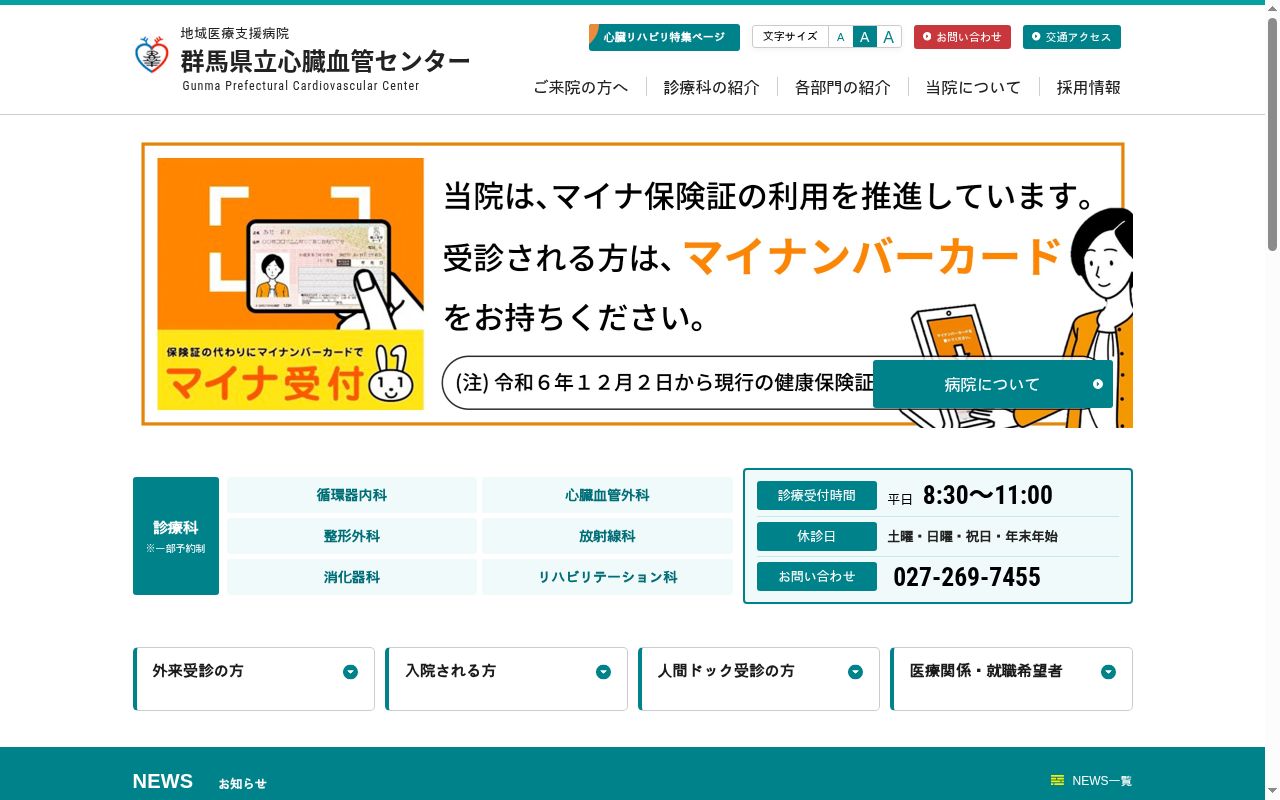This screenshot has width=1280, height=800.
Task: Open the 各部門の紹介 menu
Action: [x=843, y=87]
